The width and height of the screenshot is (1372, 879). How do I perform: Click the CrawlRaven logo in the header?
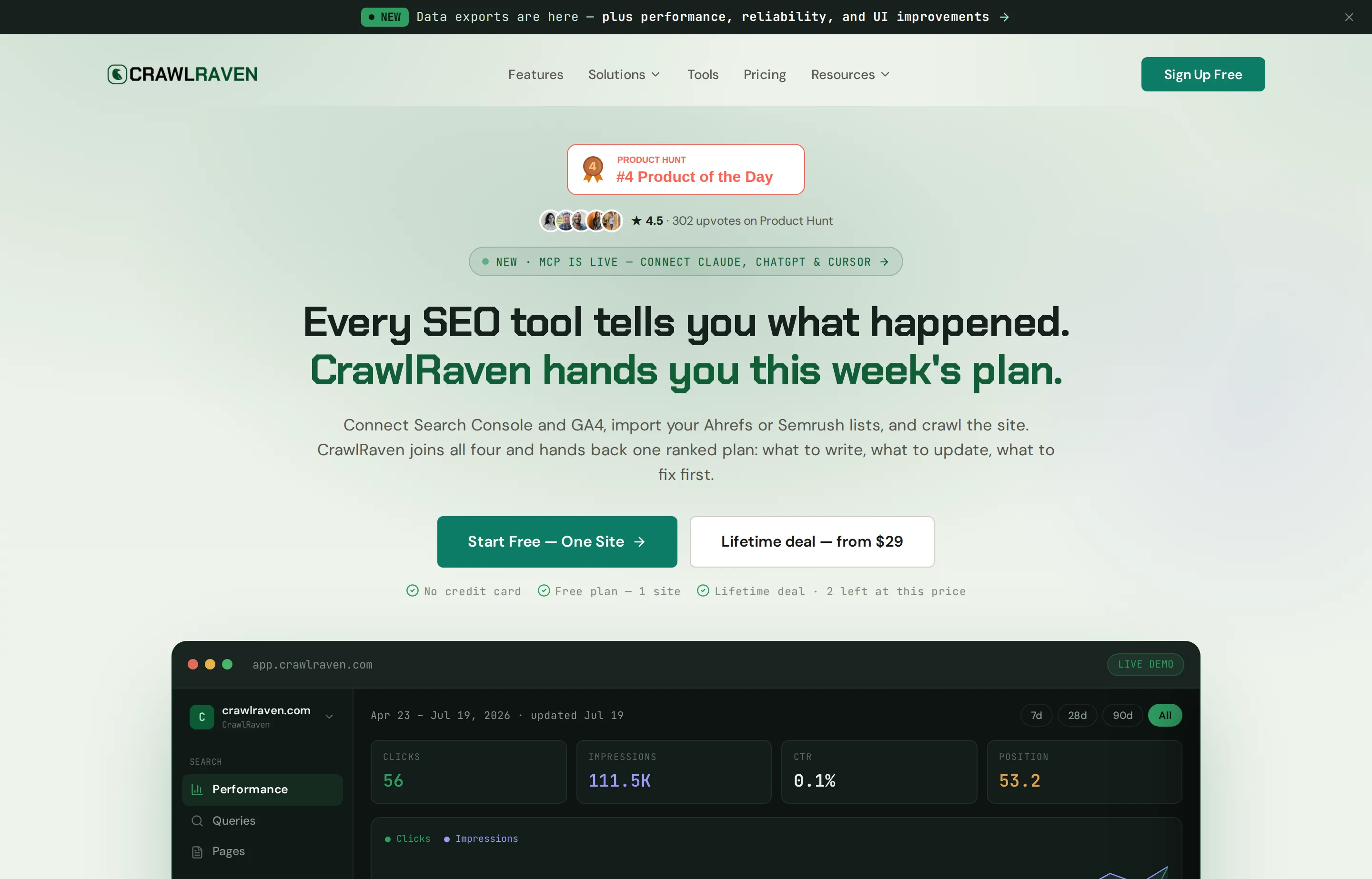(x=183, y=74)
